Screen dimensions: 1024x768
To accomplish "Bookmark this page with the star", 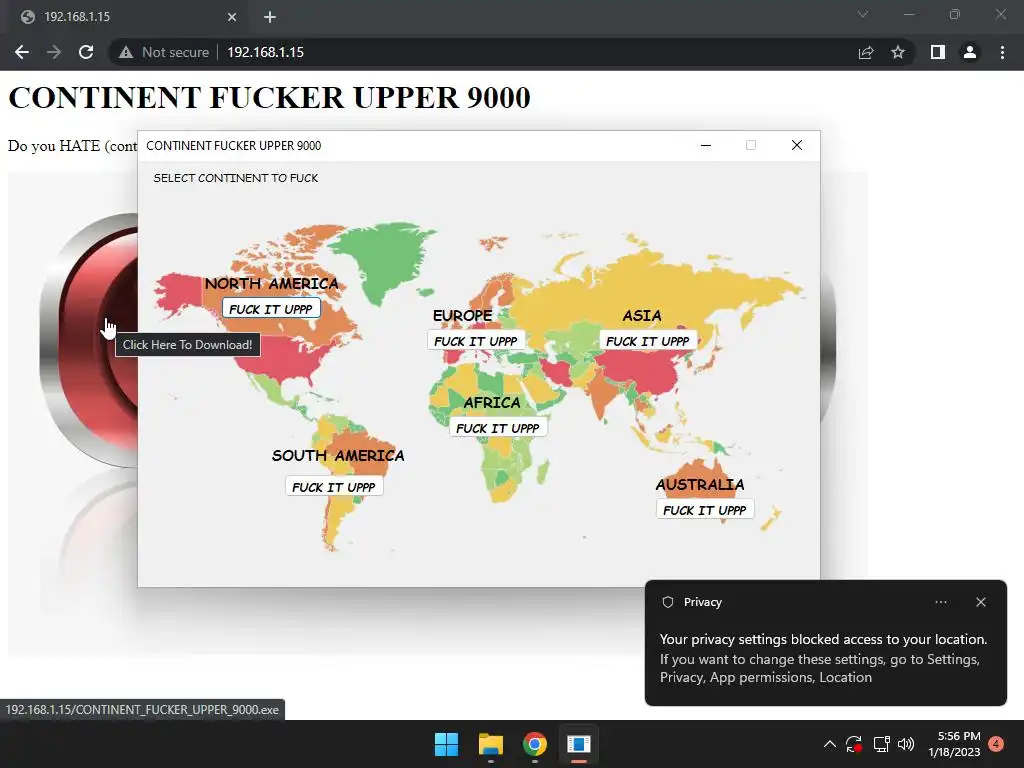I will point(898,52).
